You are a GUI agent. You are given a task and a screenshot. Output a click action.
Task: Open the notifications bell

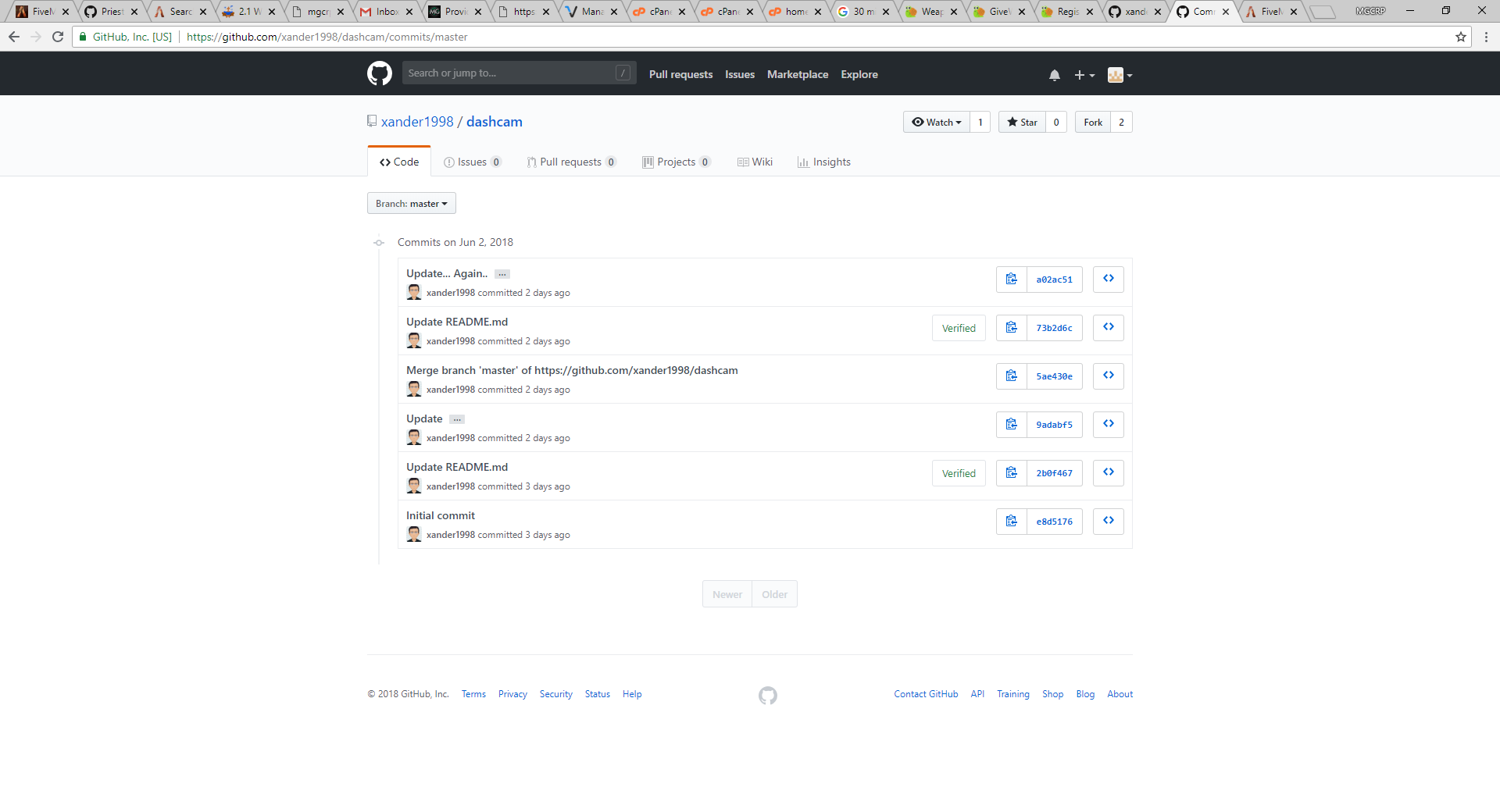[1055, 75]
